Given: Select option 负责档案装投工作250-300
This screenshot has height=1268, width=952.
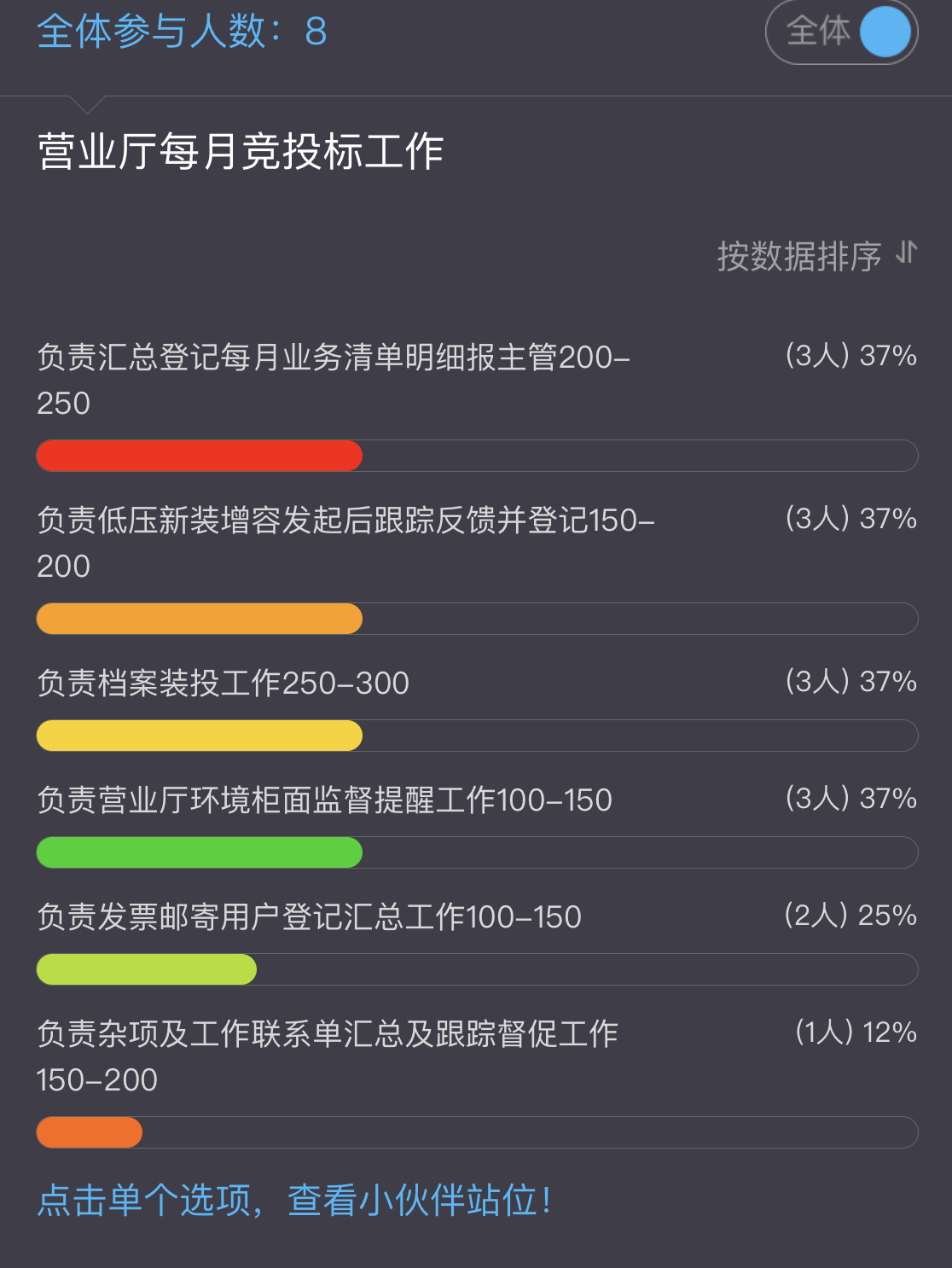Looking at the screenshot, I should coord(223,683).
